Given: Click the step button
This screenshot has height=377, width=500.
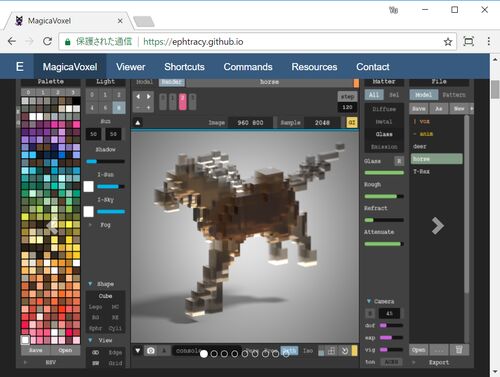Looking at the screenshot, I should coord(347,97).
